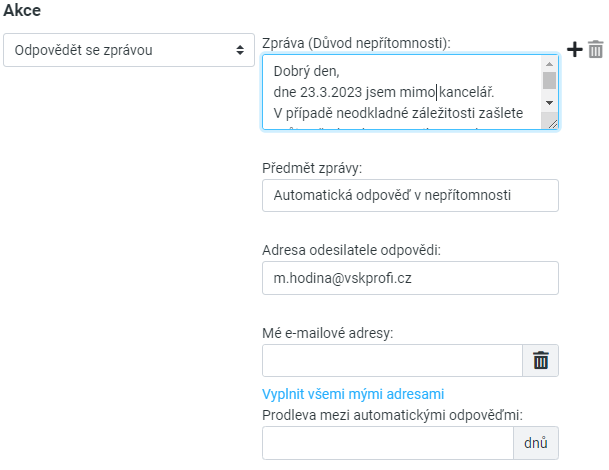
Task: Click the message box scrollbar down arrow
Action: pos(549,103)
